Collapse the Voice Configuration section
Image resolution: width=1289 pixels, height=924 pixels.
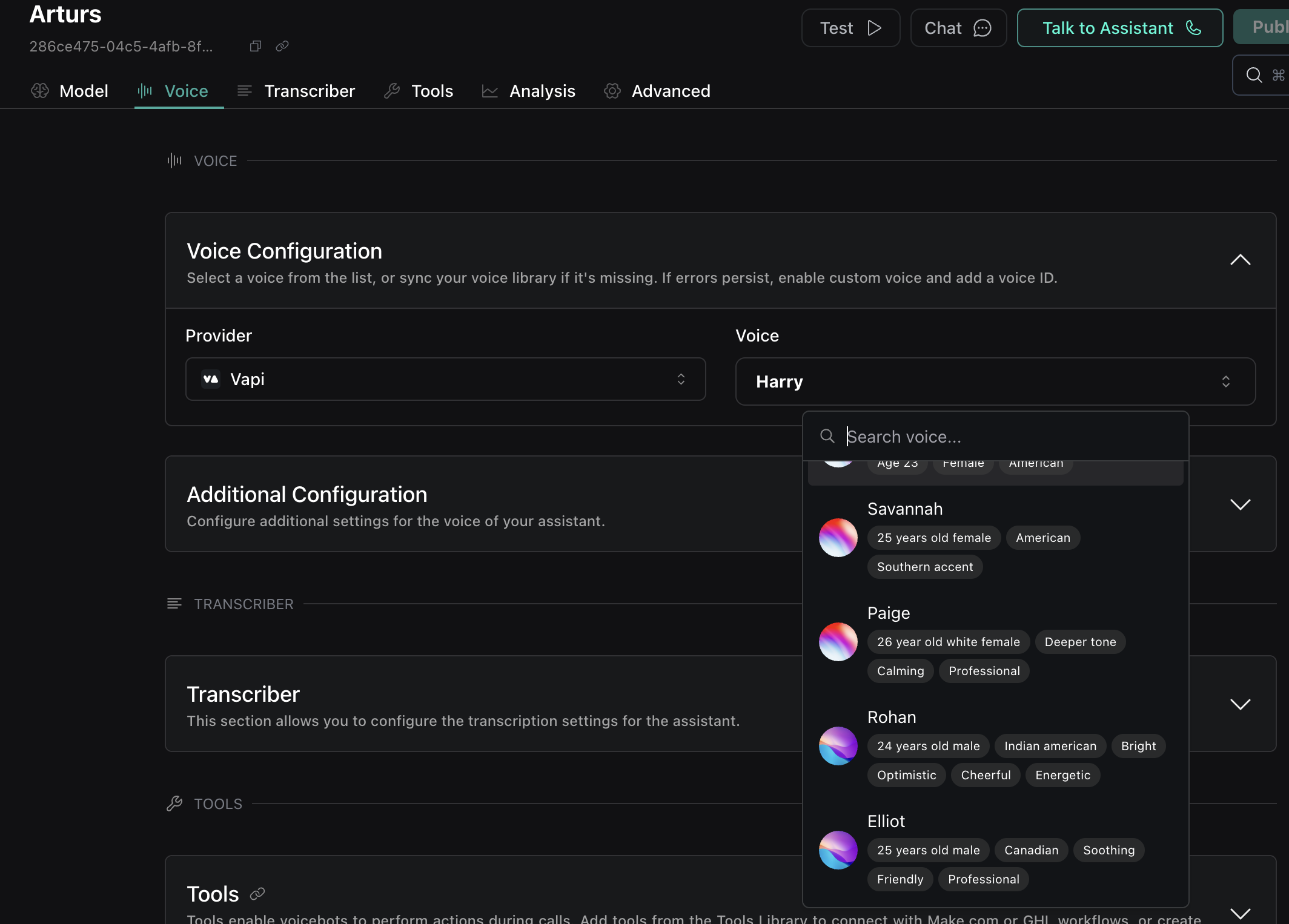1240,260
